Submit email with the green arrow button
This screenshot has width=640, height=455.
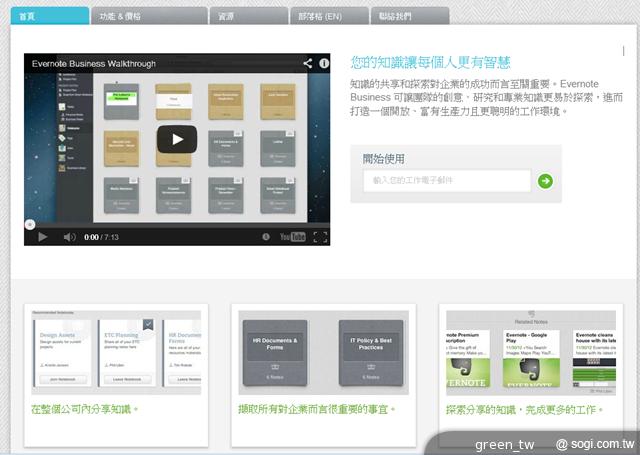545,181
